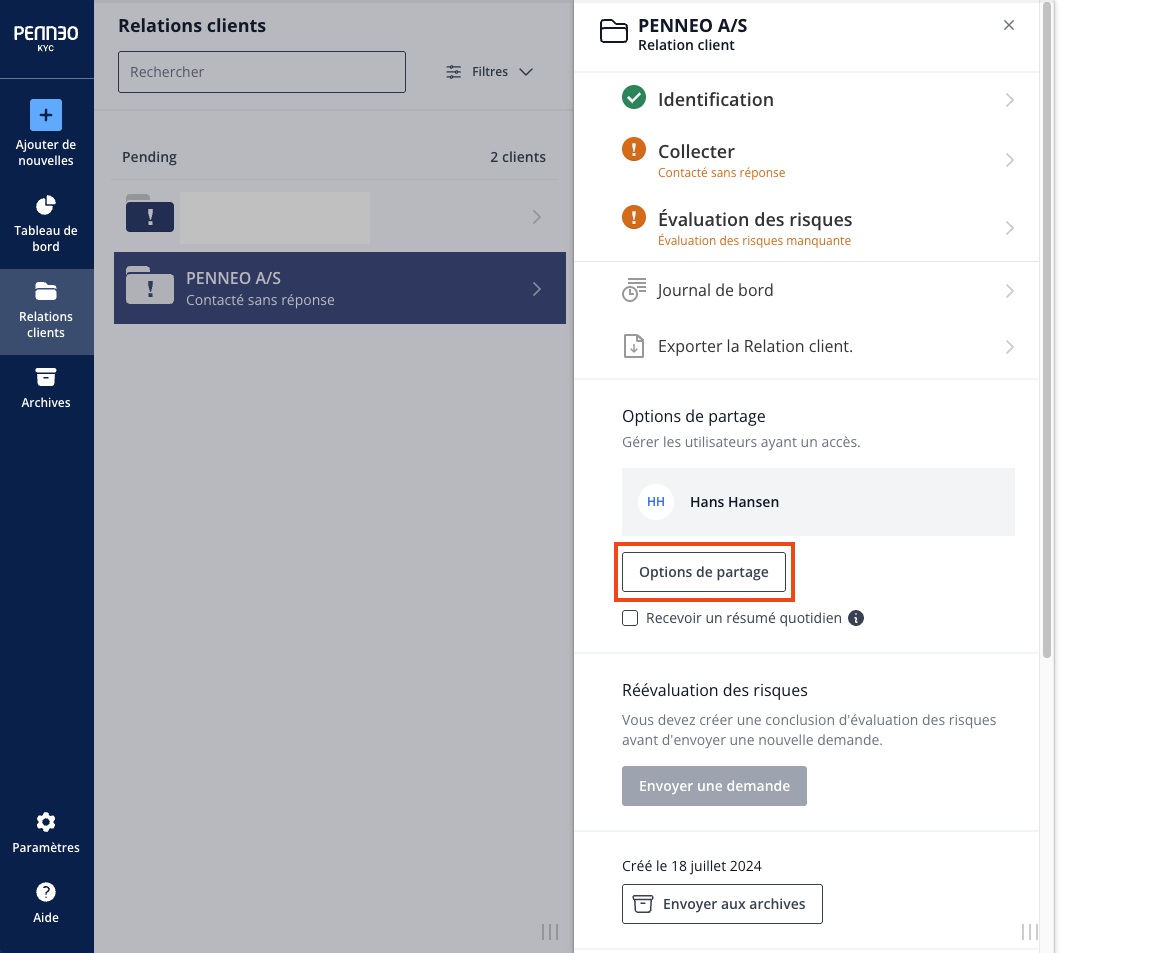1172x953 pixels.
Task: Click the PENNEO A/S row folder warning icon
Action: [x=149, y=286]
